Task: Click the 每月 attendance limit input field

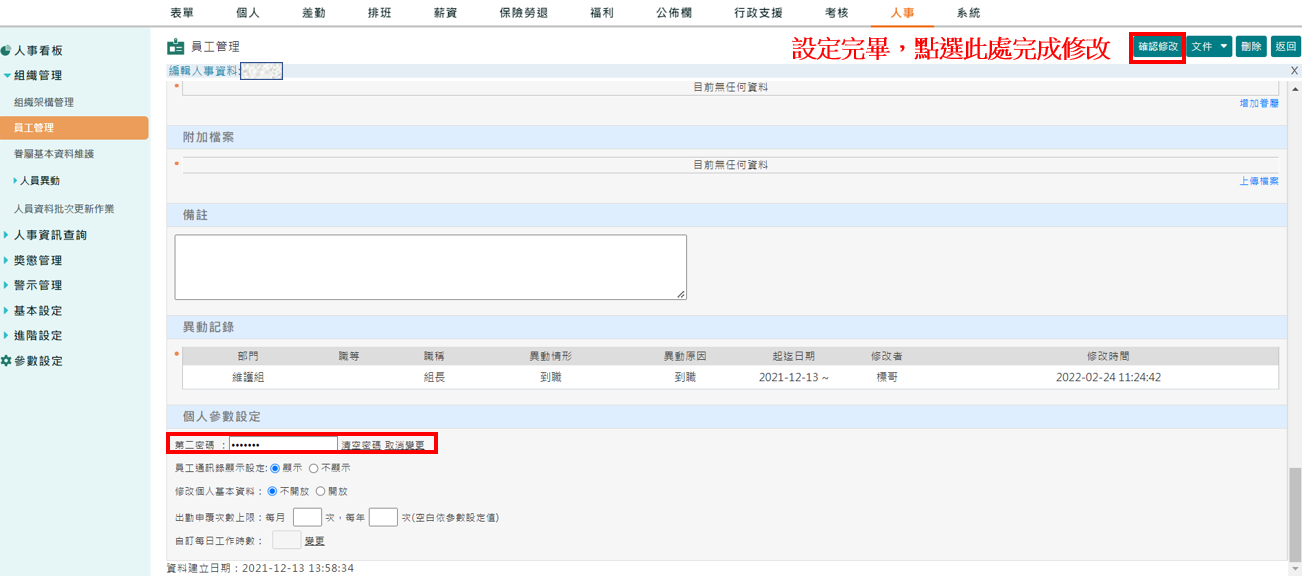Action: pyautogui.click(x=307, y=517)
